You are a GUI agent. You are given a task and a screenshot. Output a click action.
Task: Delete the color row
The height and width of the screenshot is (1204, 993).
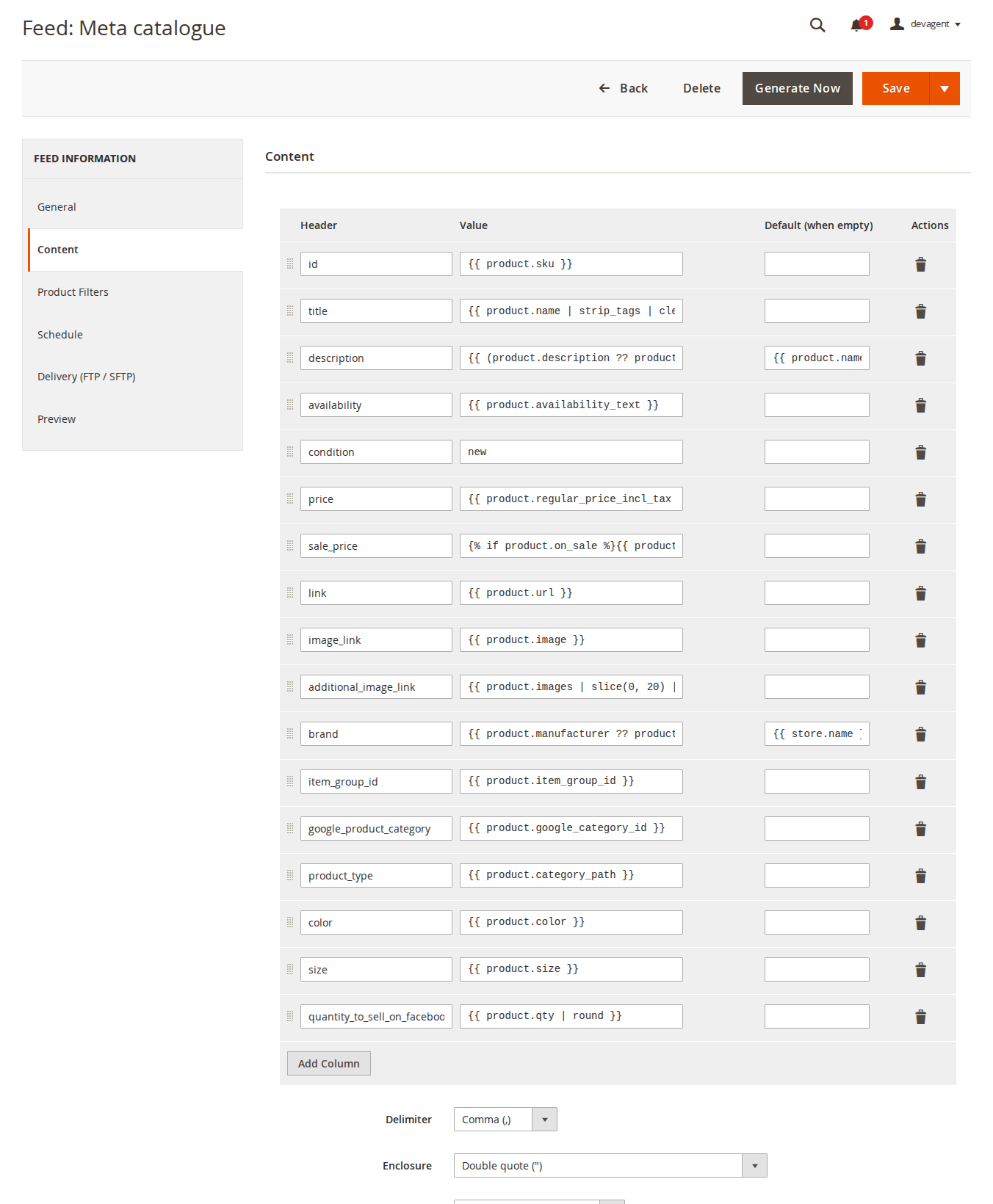point(920,923)
